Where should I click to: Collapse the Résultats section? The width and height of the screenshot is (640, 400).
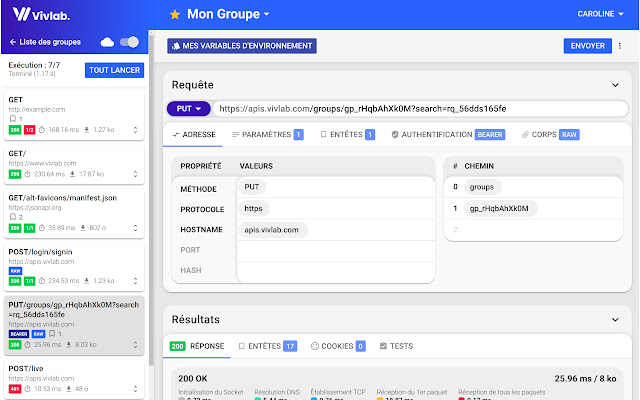pyautogui.click(x=614, y=319)
